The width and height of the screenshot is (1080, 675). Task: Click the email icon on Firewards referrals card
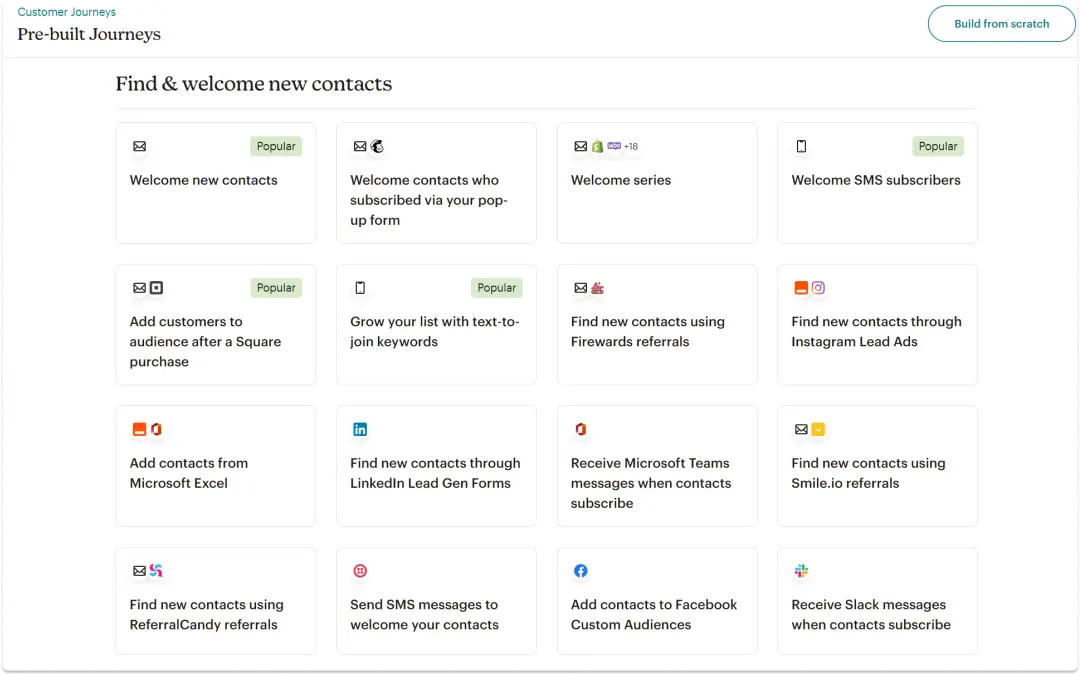tap(581, 288)
